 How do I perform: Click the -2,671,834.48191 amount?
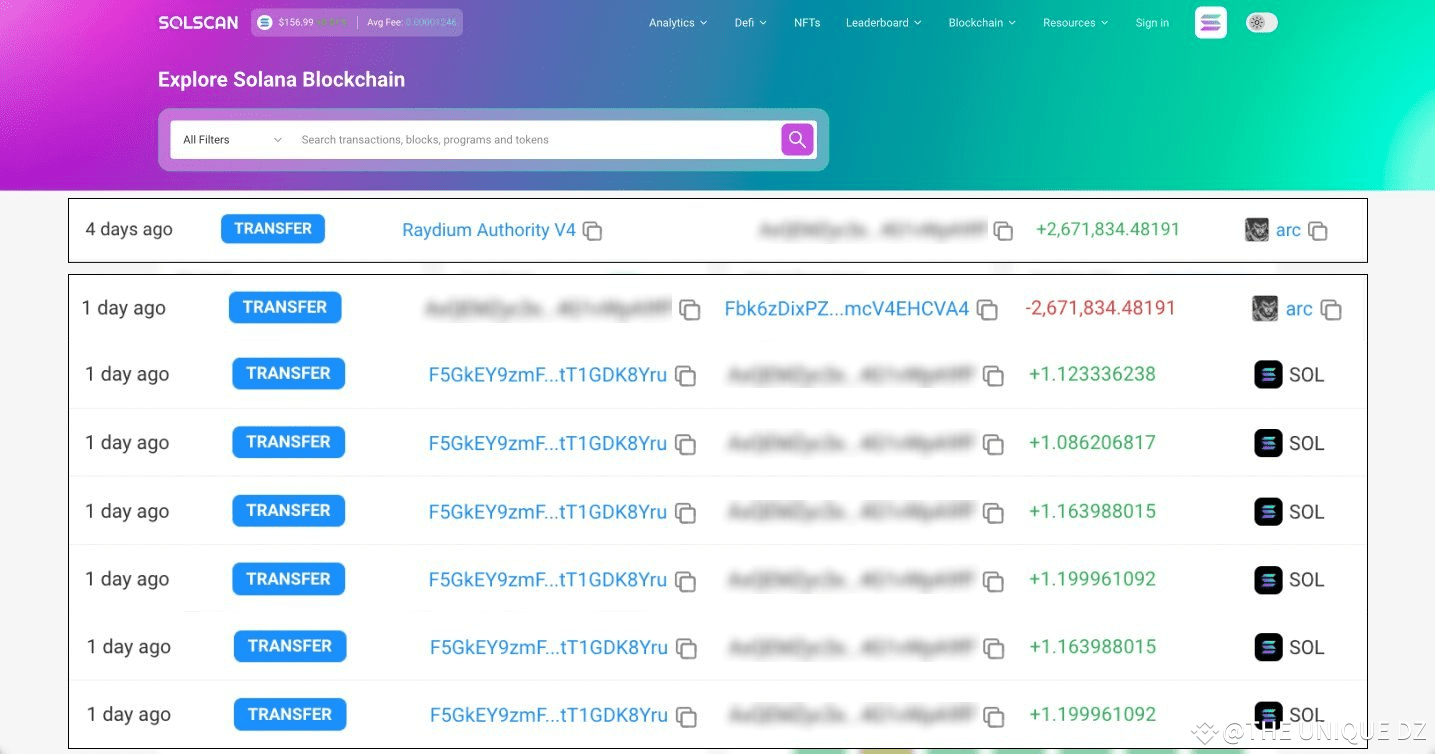[x=1100, y=308]
